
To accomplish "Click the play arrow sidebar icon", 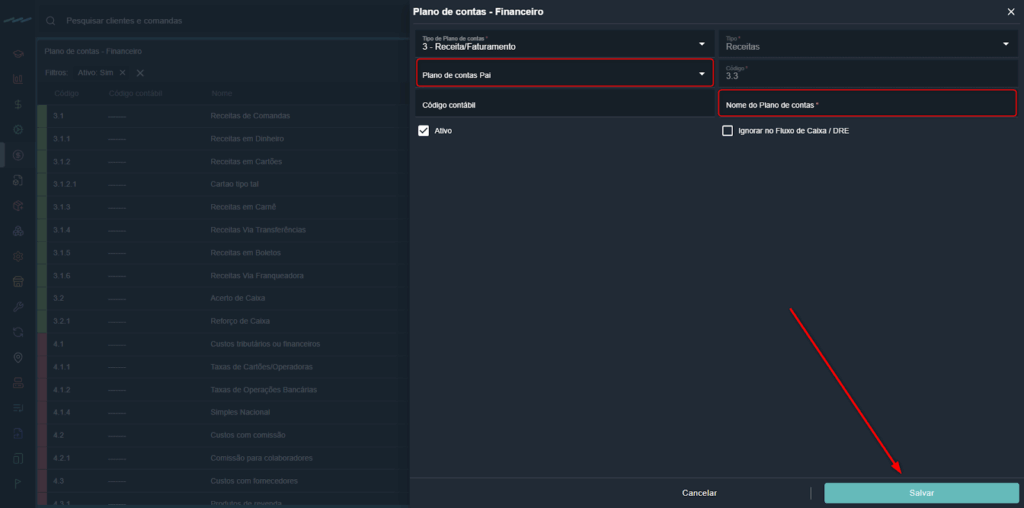I will [18, 484].
